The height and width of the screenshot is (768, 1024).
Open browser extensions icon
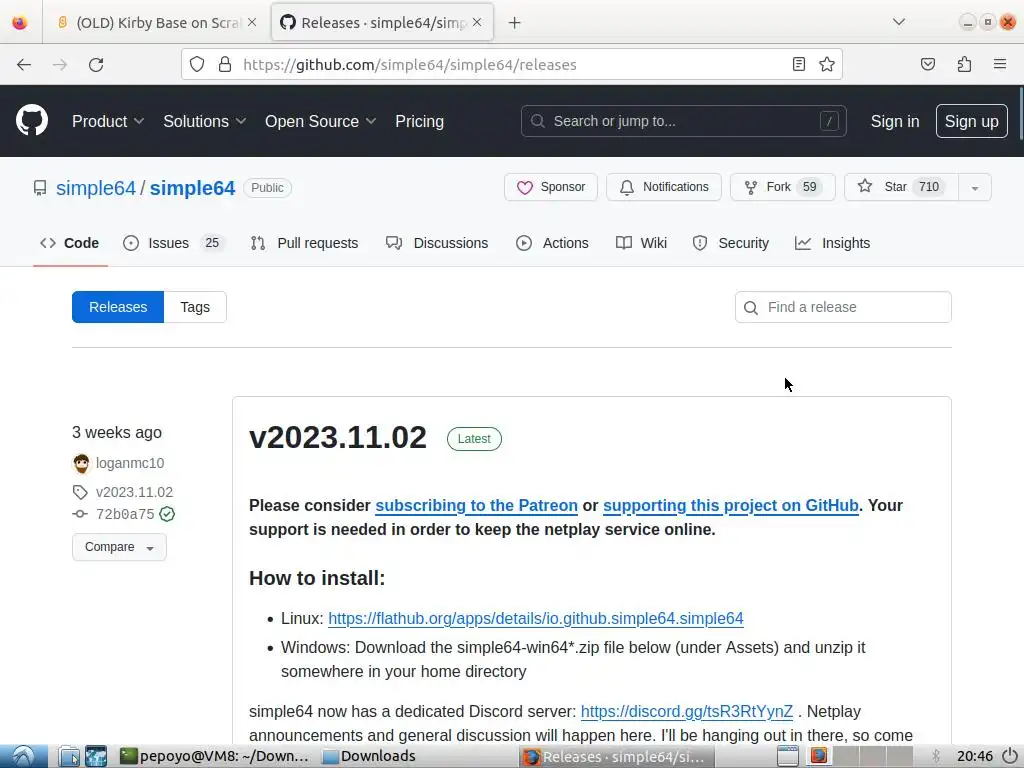tap(964, 64)
